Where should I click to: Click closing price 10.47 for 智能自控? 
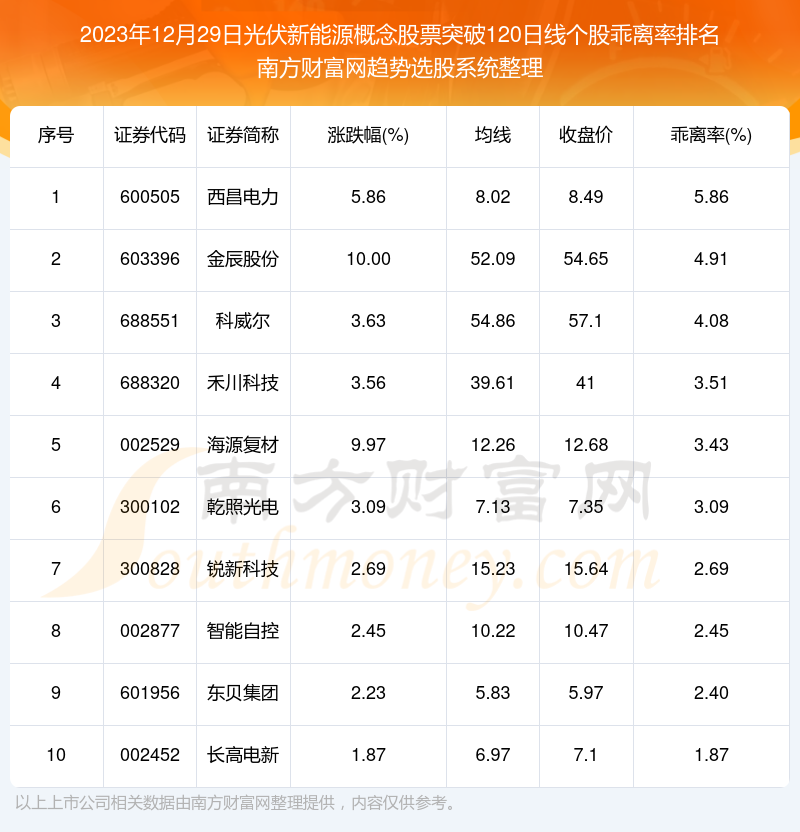586,631
